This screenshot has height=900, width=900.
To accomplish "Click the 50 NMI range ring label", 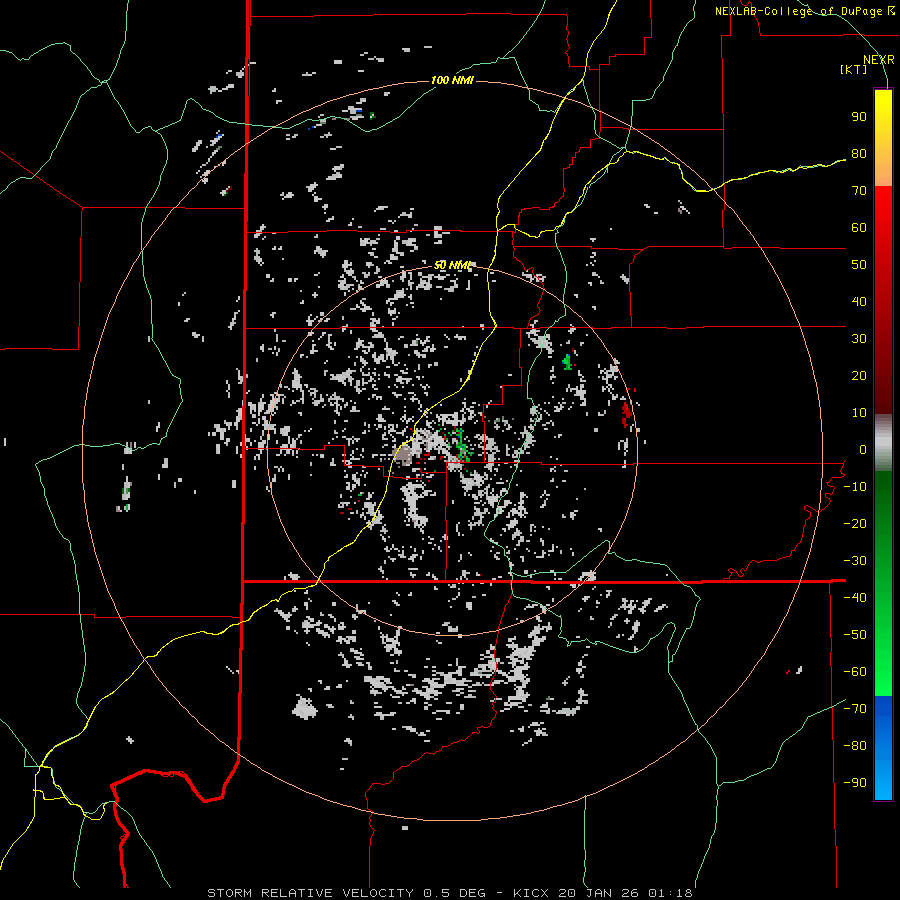I will [452, 265].
